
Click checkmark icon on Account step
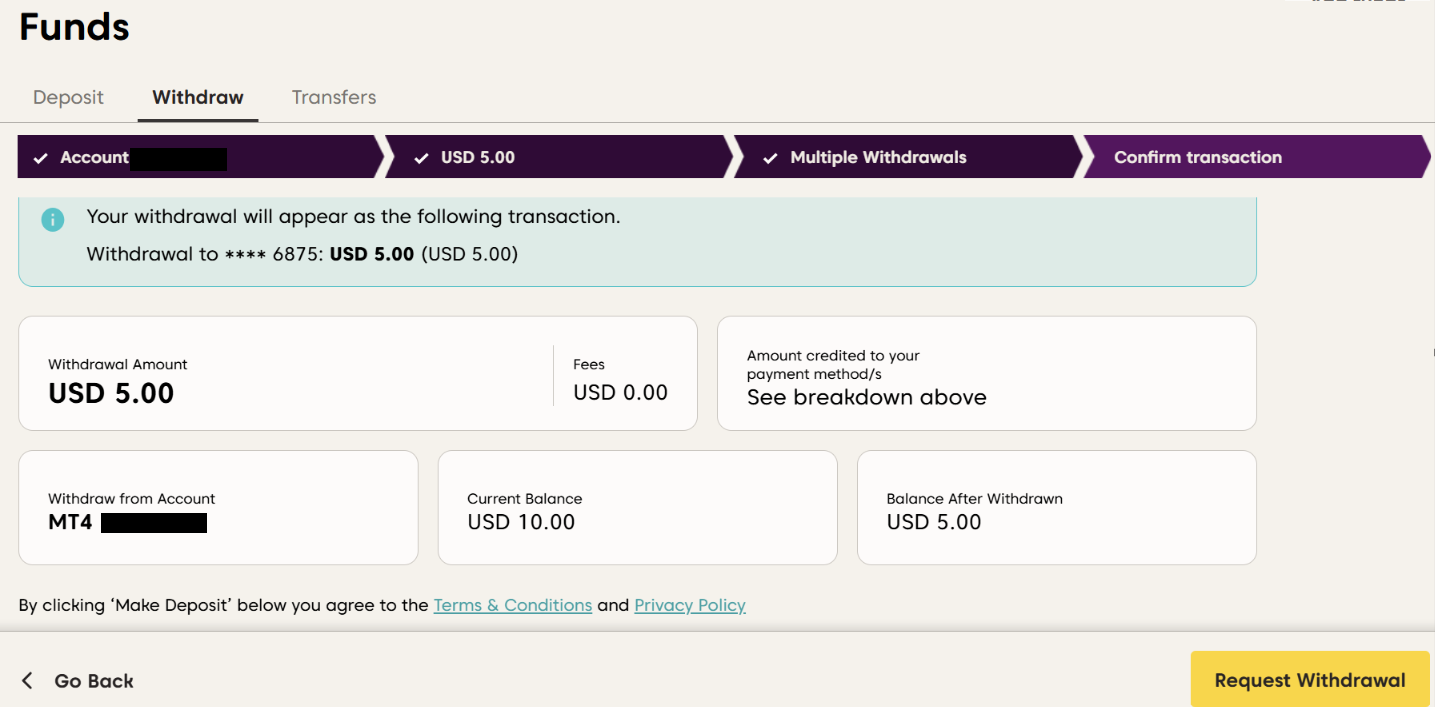click(x=41, y=158)
